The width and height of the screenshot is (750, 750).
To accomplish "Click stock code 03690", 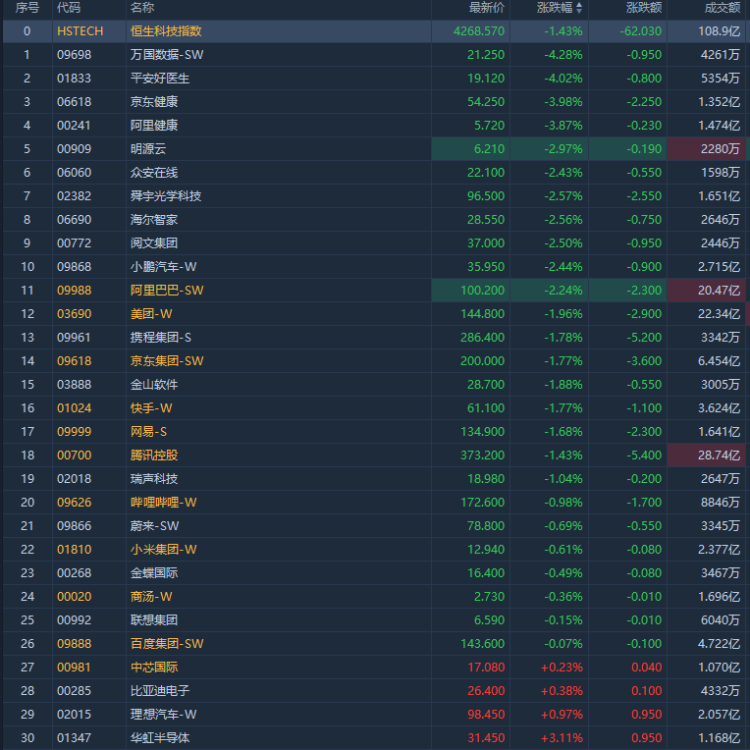I will 74,314.
